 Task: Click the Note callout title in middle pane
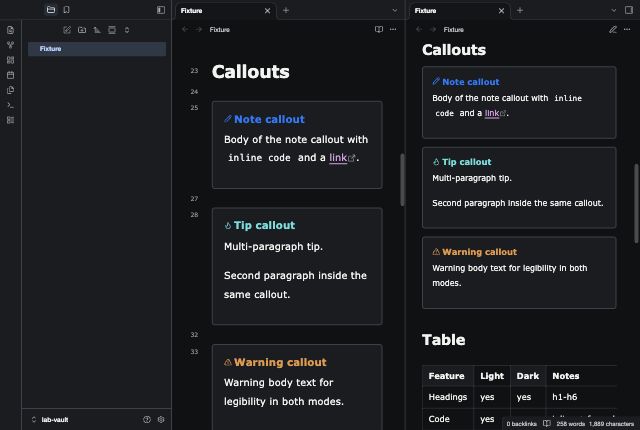(269, 119)
